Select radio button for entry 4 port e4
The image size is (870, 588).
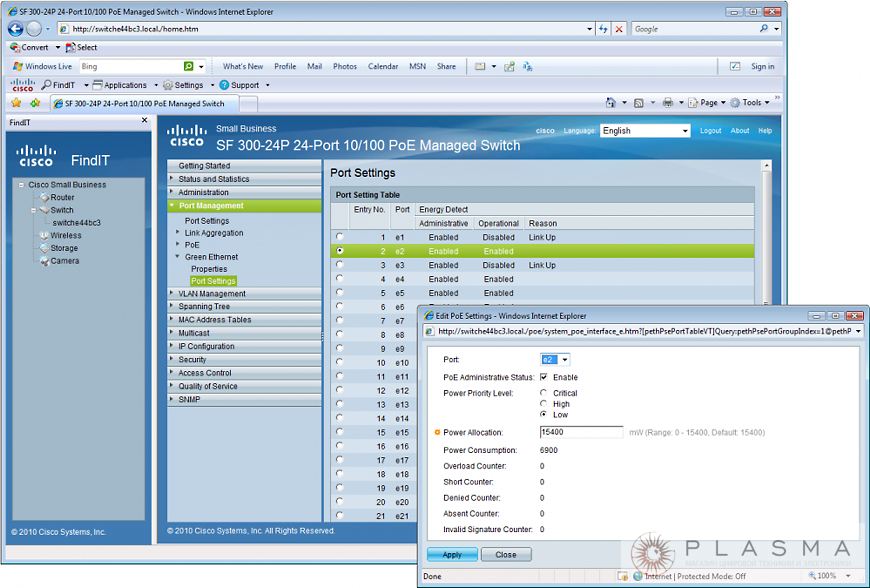tap(340, 278)
